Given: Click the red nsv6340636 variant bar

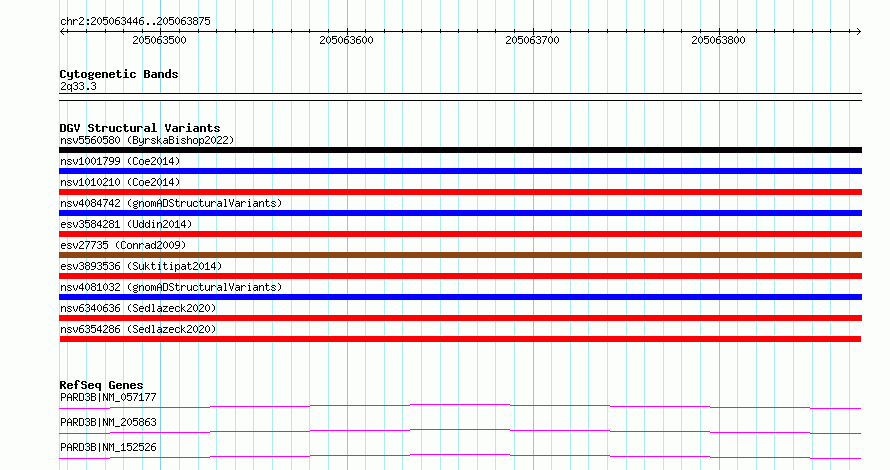Looking at the screenshot, I should point(460,318).
